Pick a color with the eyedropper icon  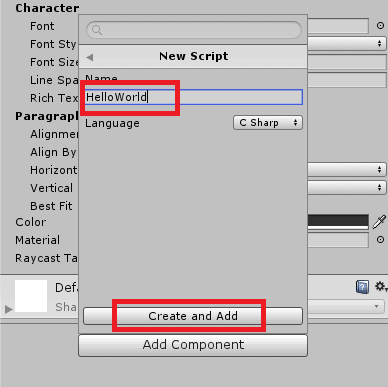(379, 222)
